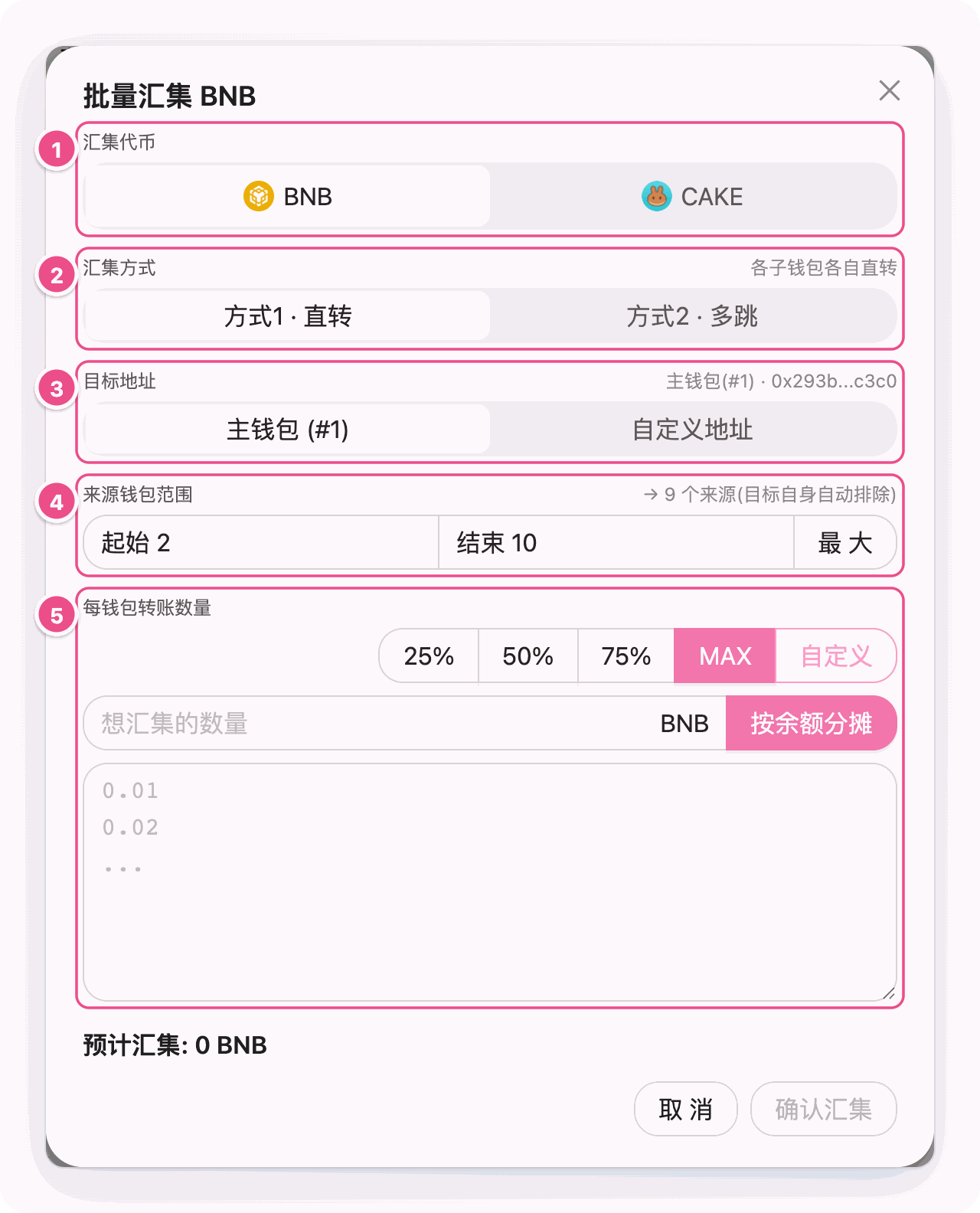
Task: Click the 起始 2 start wallet field
Action: coord(261,542)
